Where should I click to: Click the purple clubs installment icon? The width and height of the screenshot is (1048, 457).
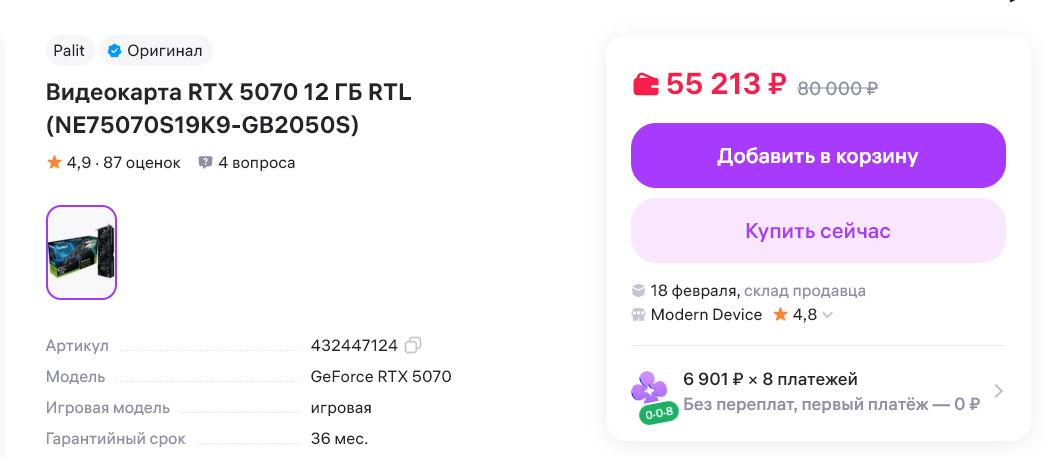pyautogui.click(x=649, y=386)
